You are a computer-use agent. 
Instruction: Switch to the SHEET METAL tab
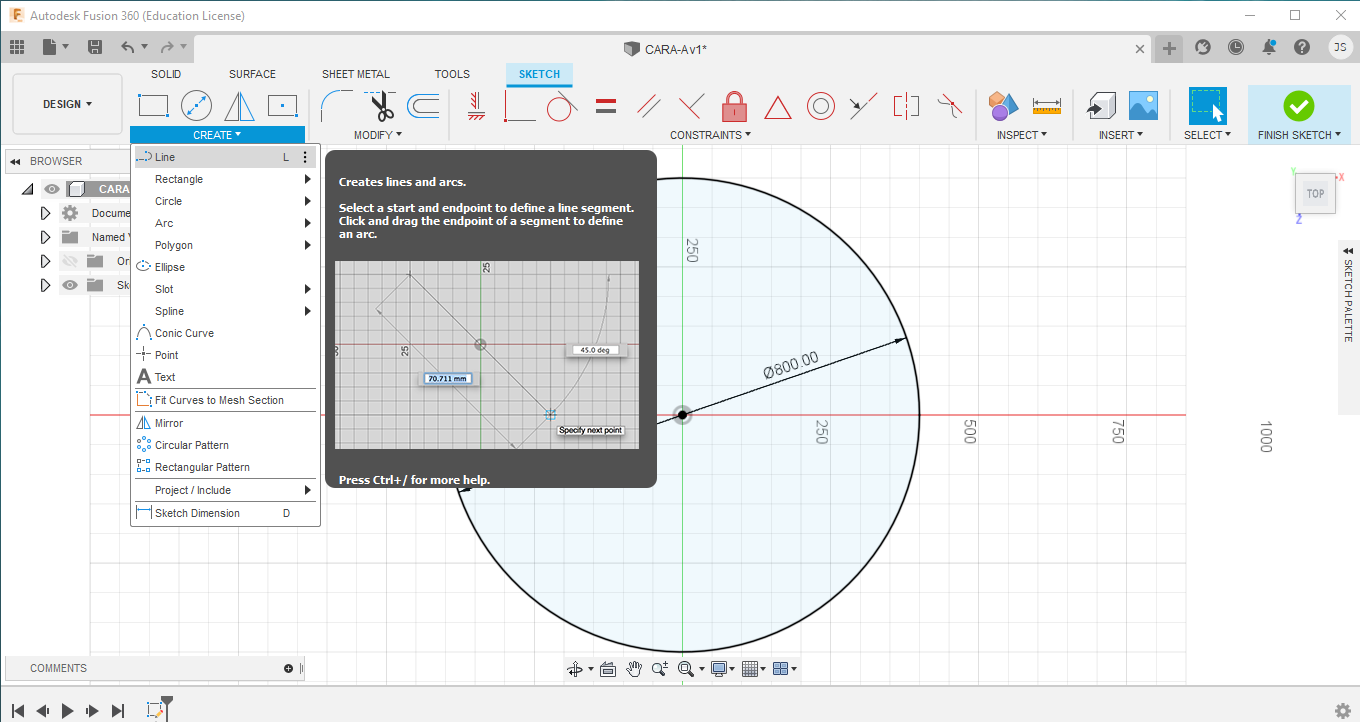(356, 74)
